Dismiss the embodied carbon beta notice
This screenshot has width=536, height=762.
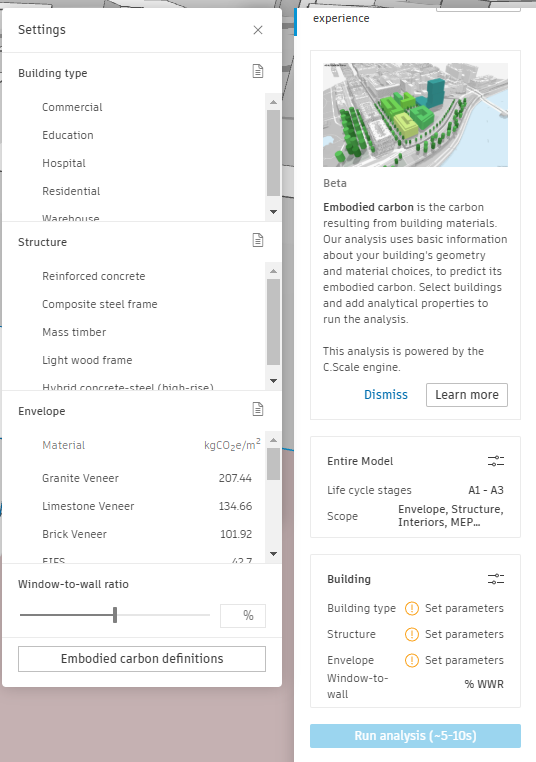[386, 395]
